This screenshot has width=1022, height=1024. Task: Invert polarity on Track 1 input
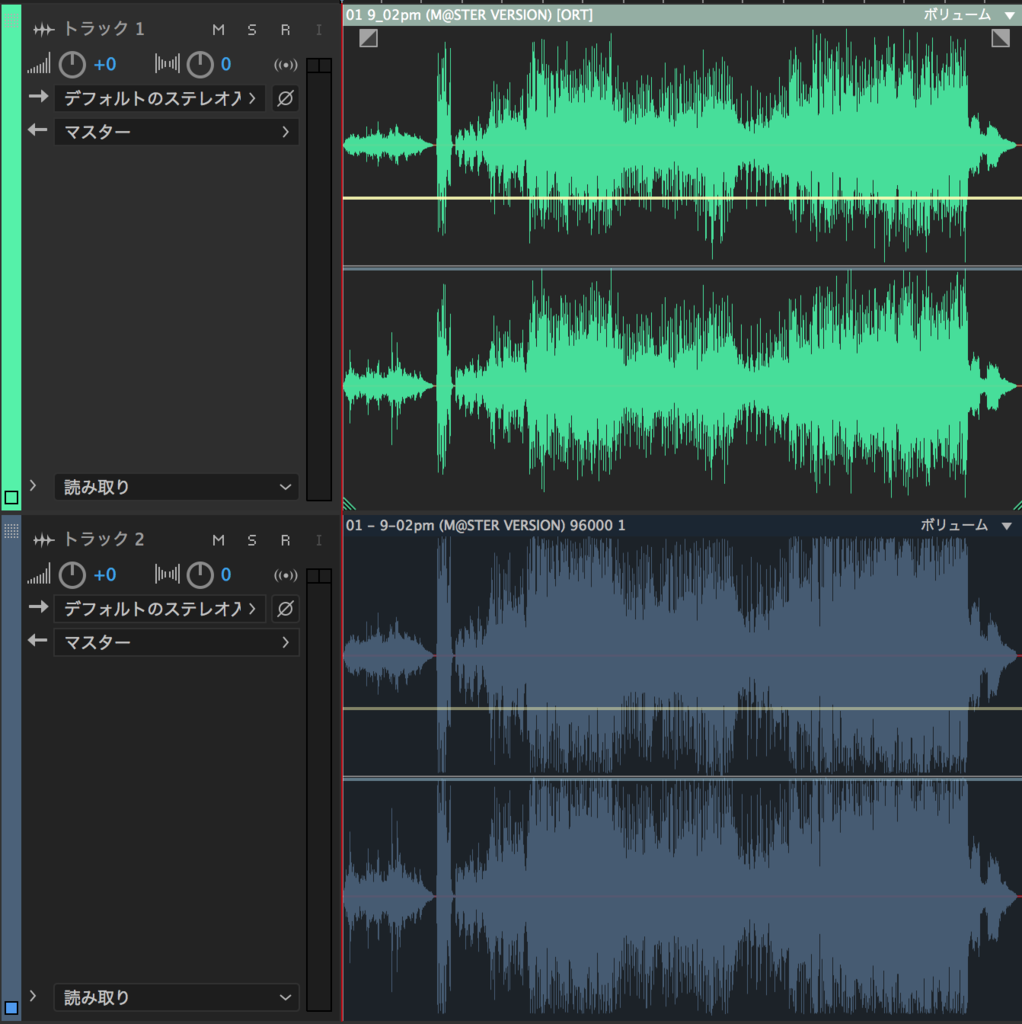click(285, 99)
